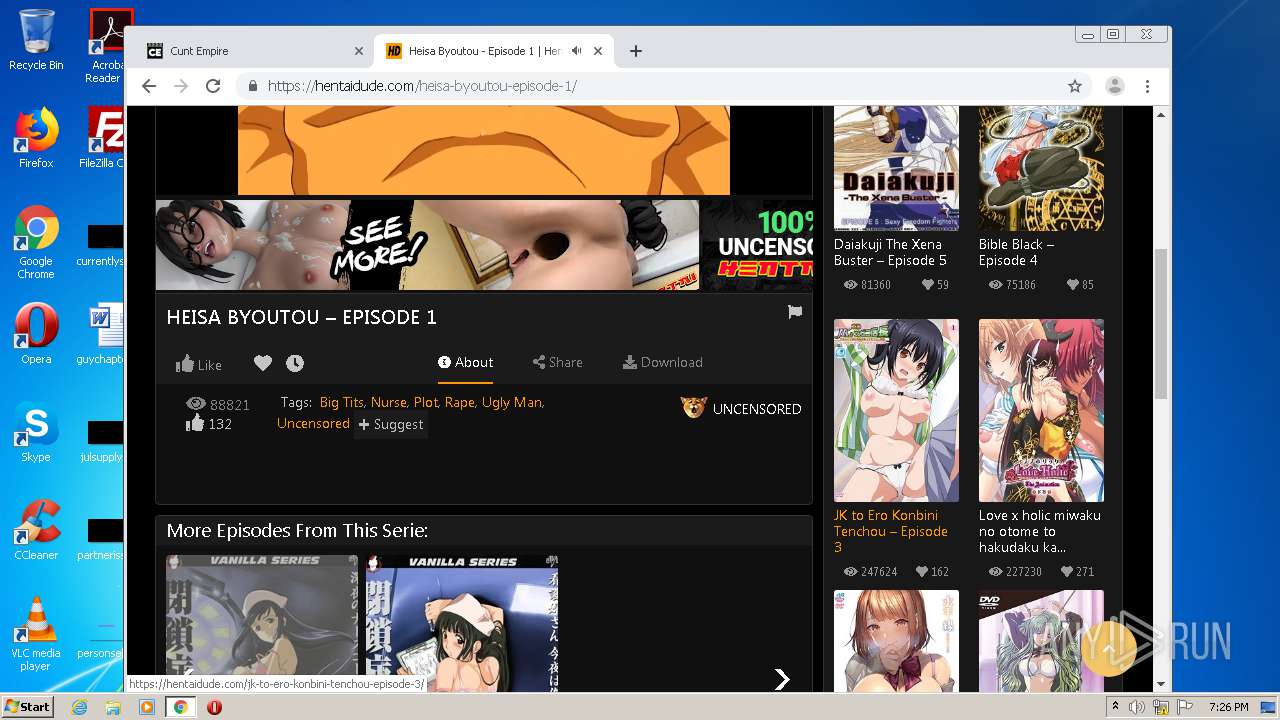The height and width of the screenshot is (720, 1280).
Task: Open the Chrome three-dot menu
Action: 1148,86
